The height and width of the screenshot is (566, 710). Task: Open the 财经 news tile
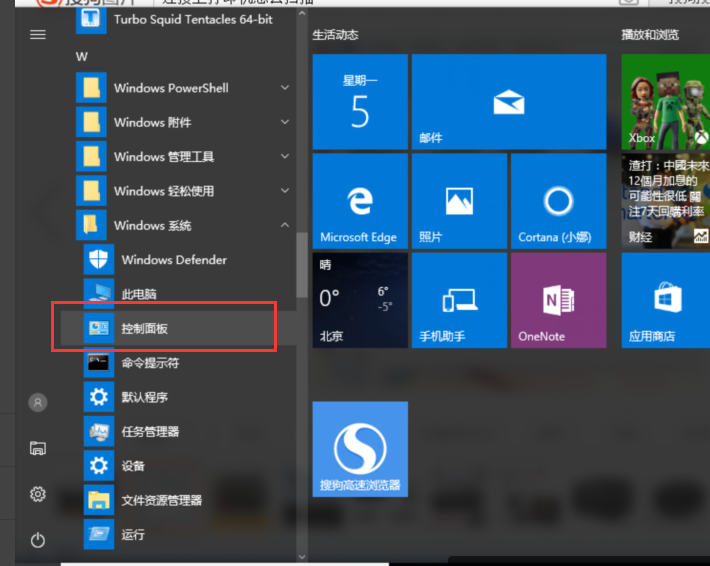[x=666, y=201]
